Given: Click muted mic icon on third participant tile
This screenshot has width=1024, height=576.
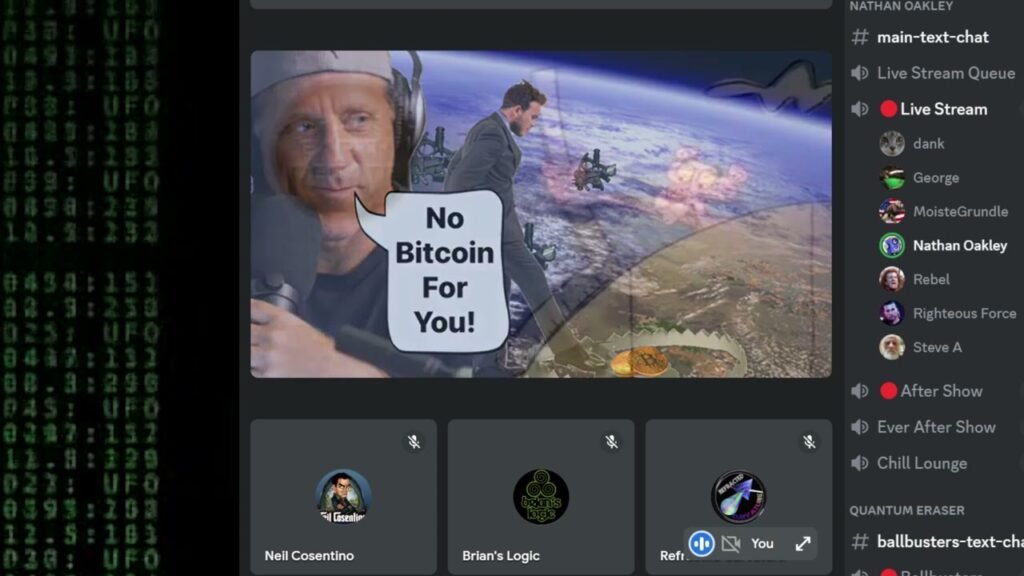Looking at the screenshot, I should click(x=809, y=442).
